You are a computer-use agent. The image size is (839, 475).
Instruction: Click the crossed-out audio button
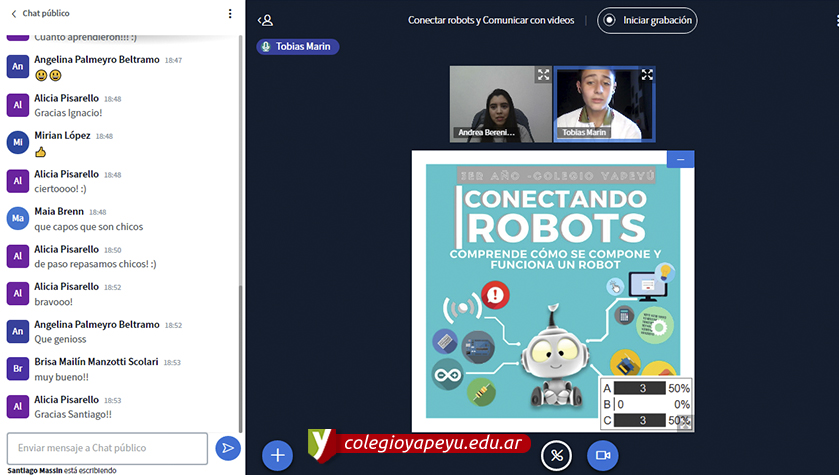click(556, 455)
